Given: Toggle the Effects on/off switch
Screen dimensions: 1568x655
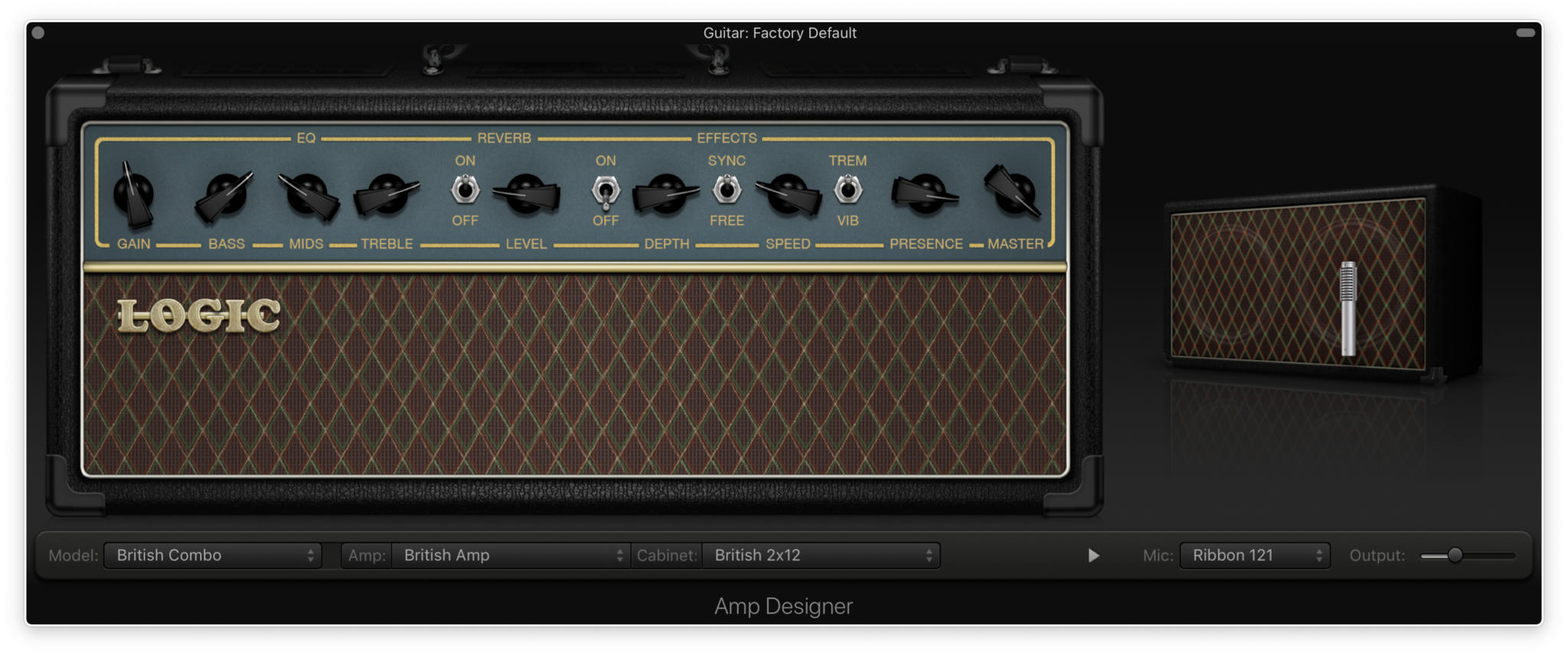Looking at the screenshot, I should 606,191.
